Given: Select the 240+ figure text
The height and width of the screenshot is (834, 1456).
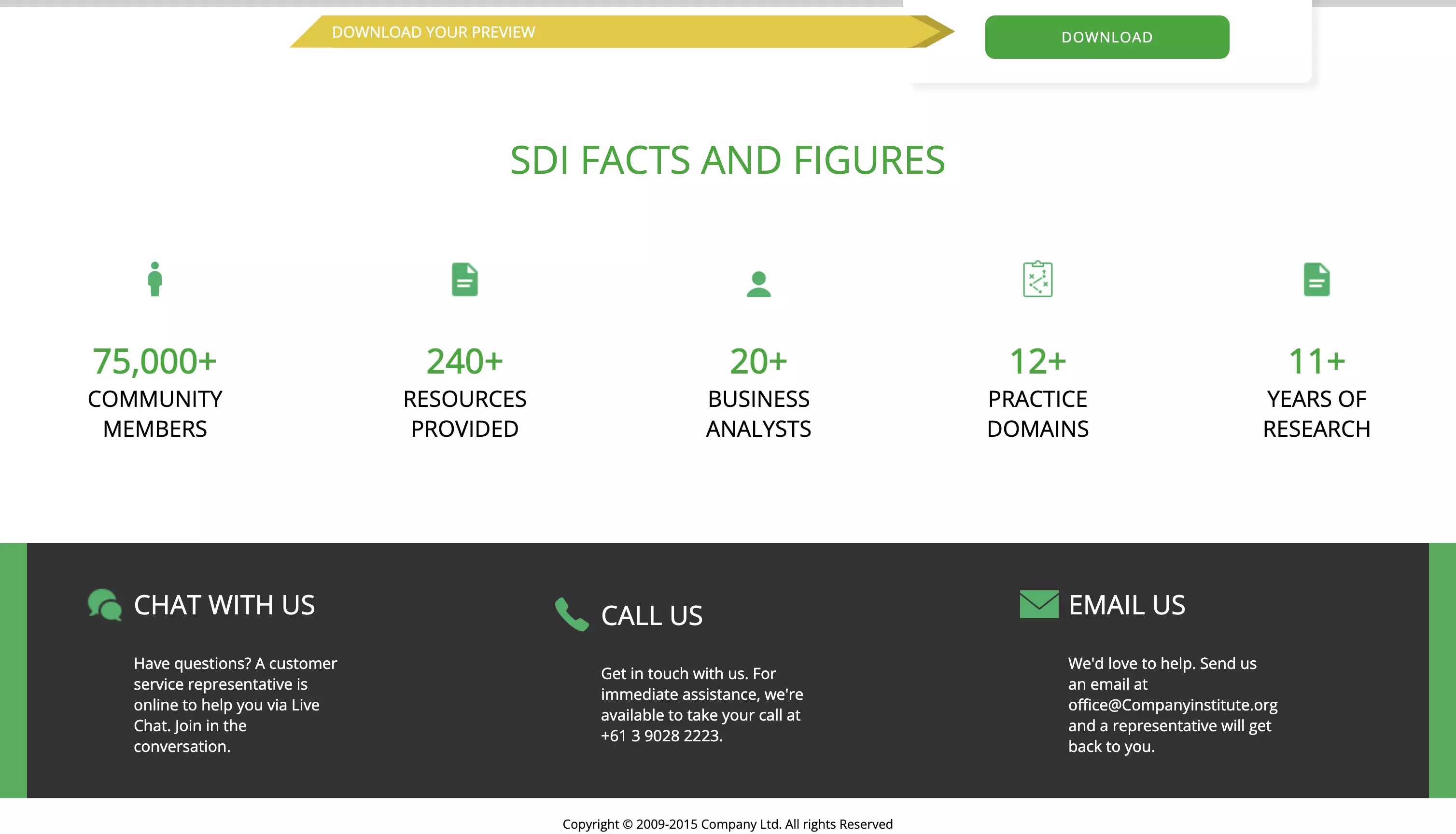Looking at the screenshot, I should coord(464,361).
